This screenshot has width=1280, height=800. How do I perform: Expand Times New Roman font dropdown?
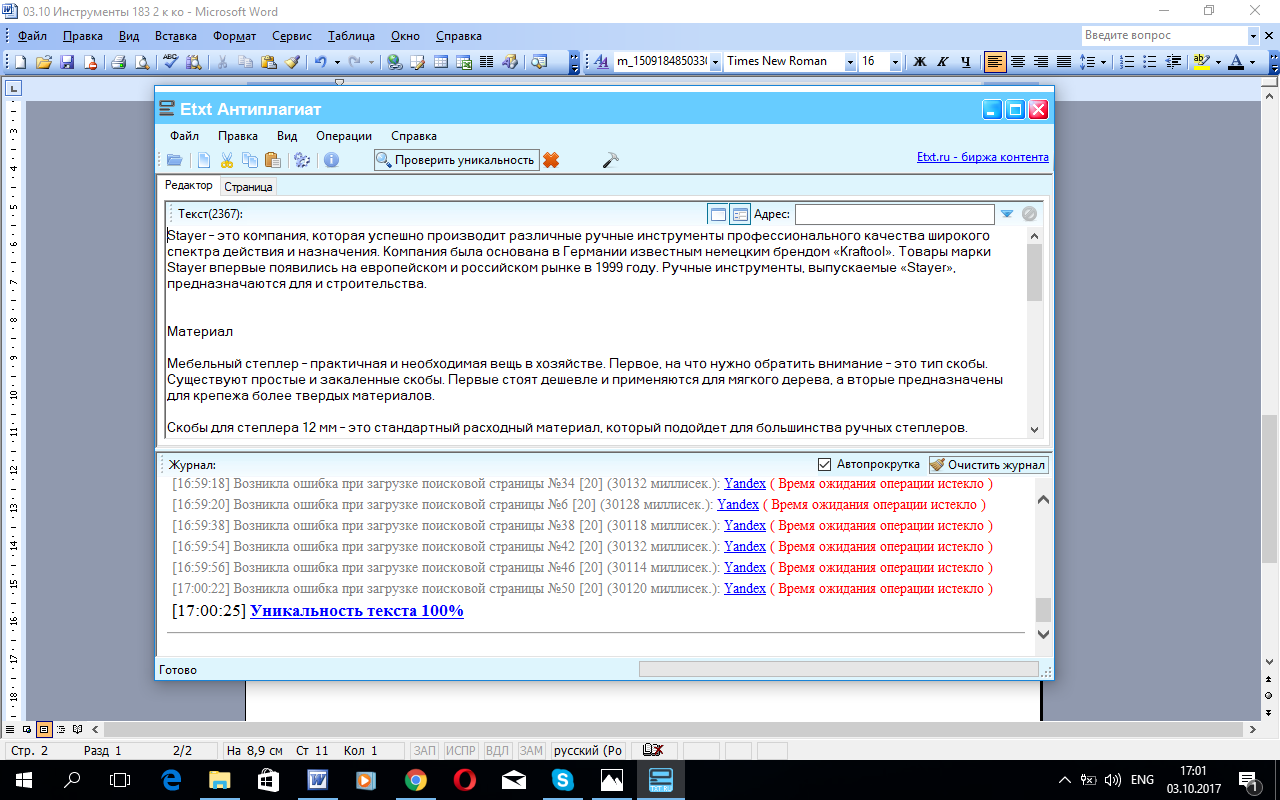coord(850,62)
